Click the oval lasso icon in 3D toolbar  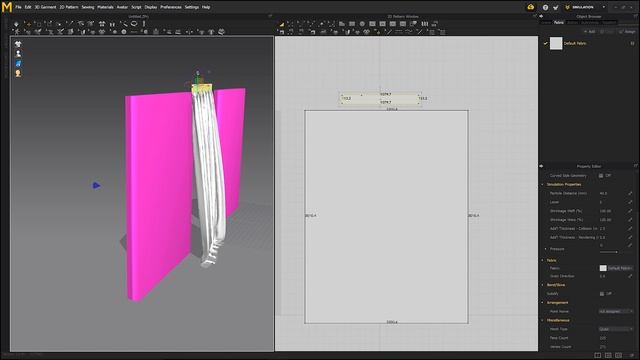pos(134,24)
